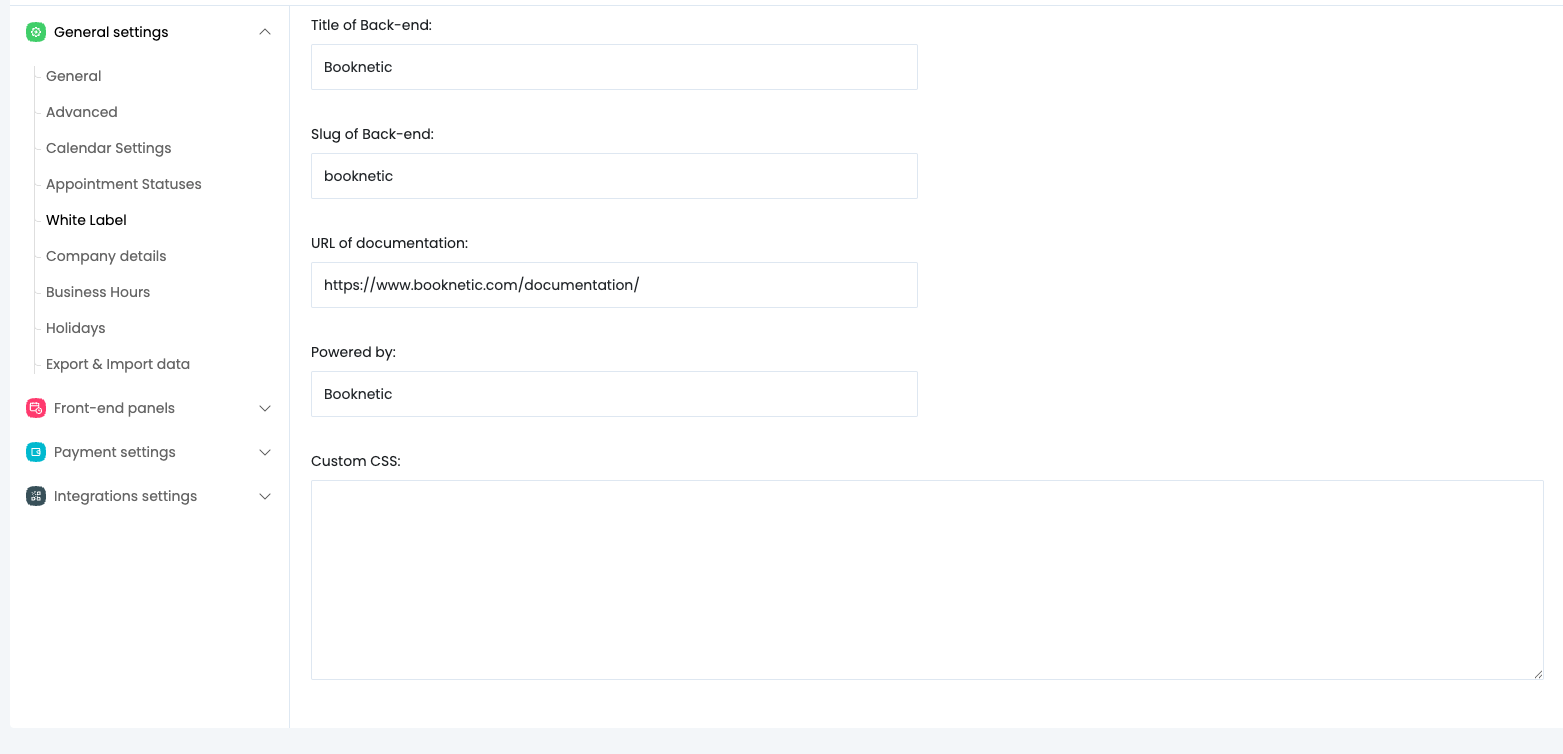Navigate to Business Hours
This screenshot has height=754, width=1563.
(x=98, y=292)
